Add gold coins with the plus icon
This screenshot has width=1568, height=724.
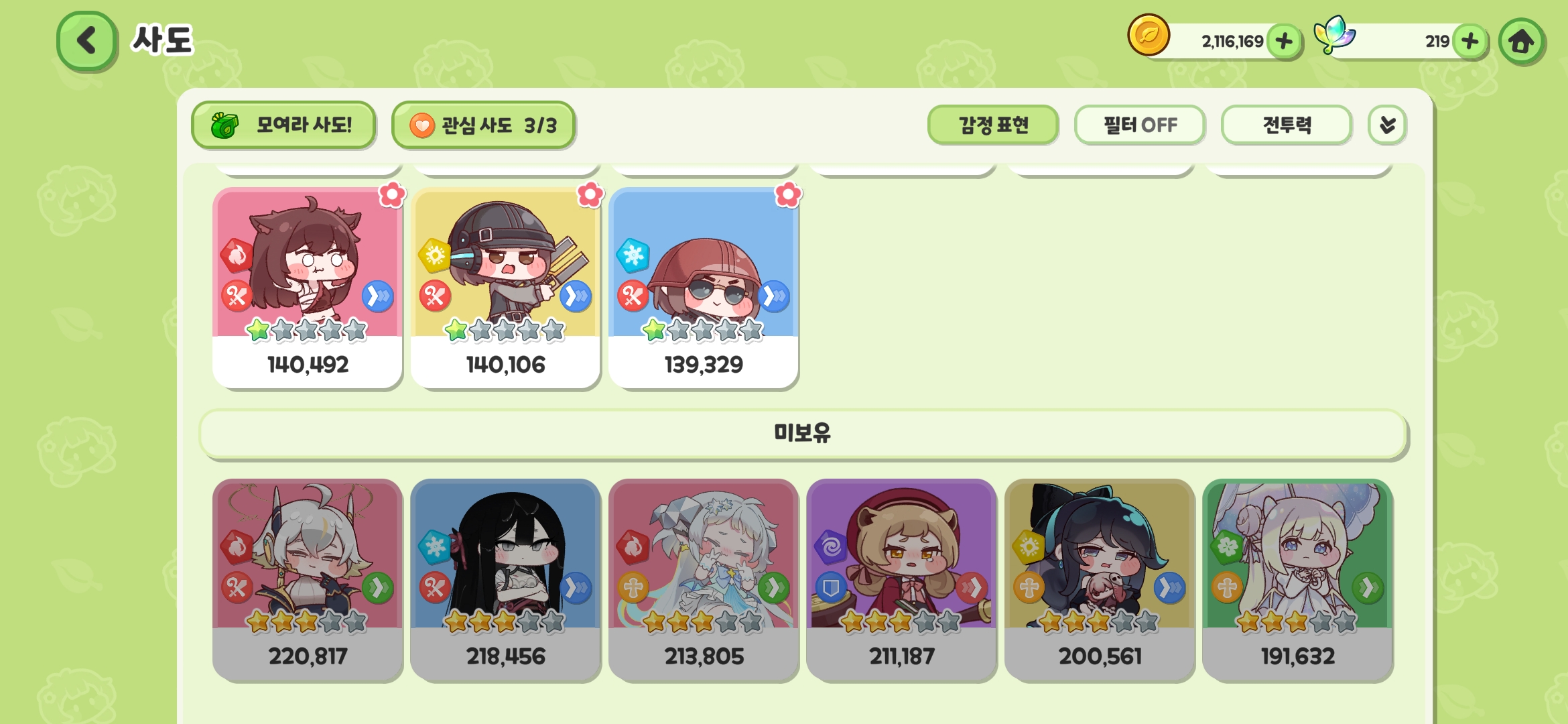[1283, 42]
